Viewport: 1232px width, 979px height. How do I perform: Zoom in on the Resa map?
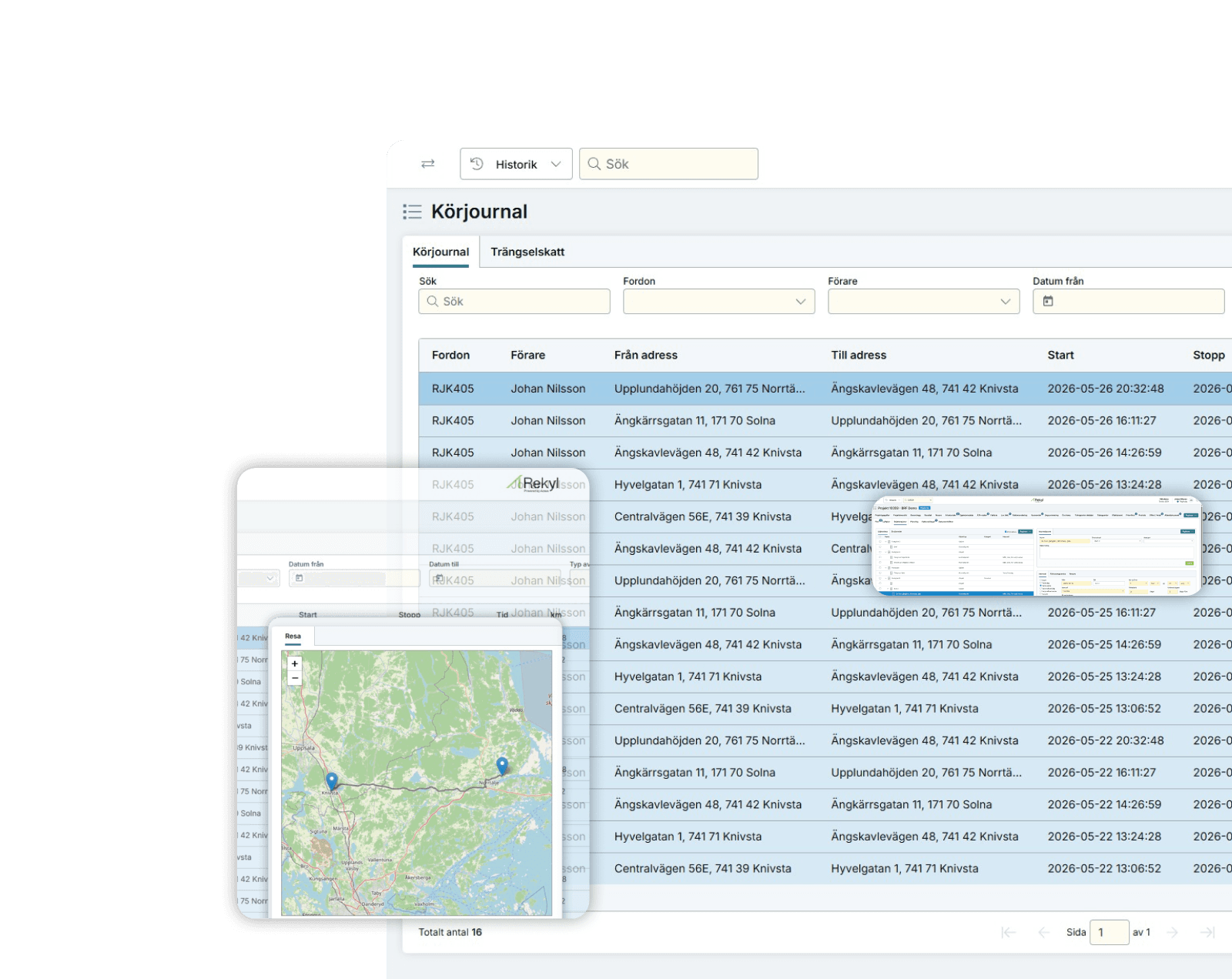click(294, 663)
